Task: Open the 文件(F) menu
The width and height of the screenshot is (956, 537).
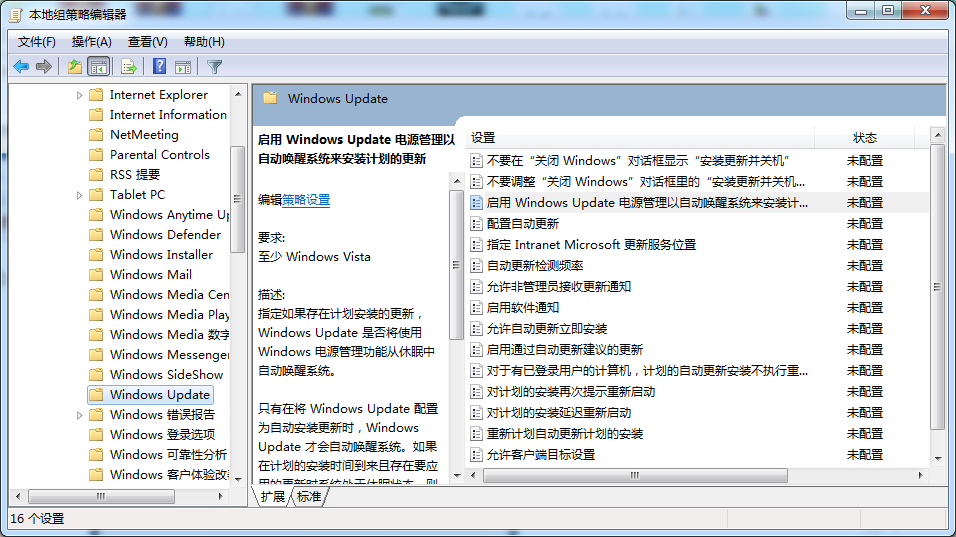Action: 37,41
